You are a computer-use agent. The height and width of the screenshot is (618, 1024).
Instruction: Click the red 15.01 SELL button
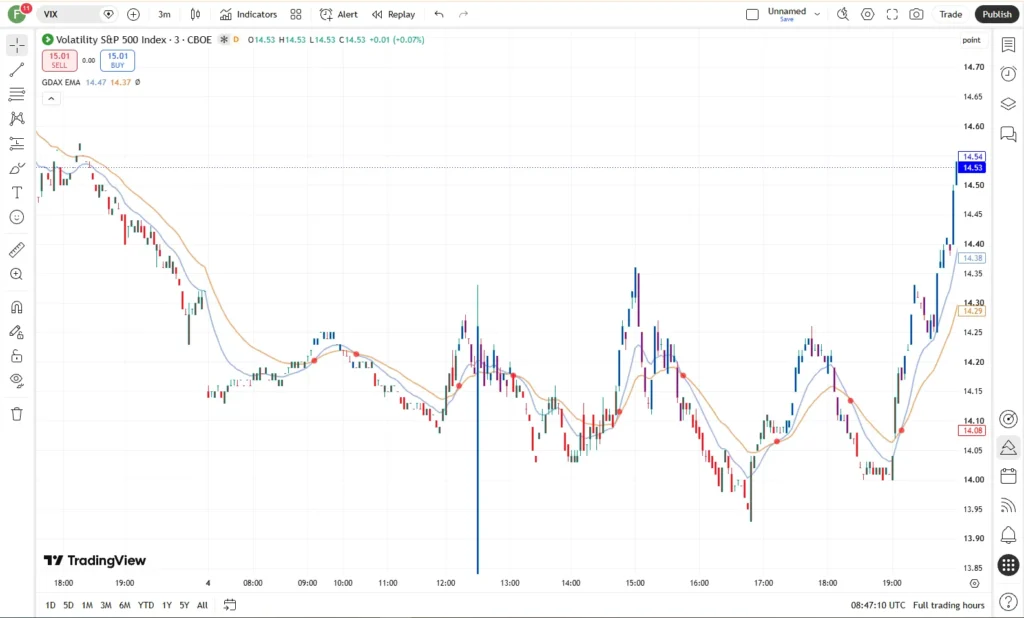pyautogui.click(x=59, y=60)
